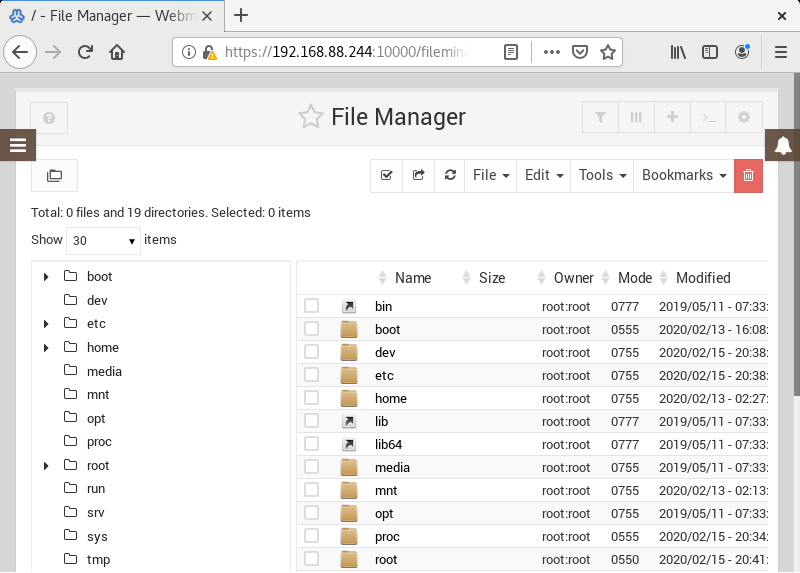Check the box for home row

pos(311,397)
